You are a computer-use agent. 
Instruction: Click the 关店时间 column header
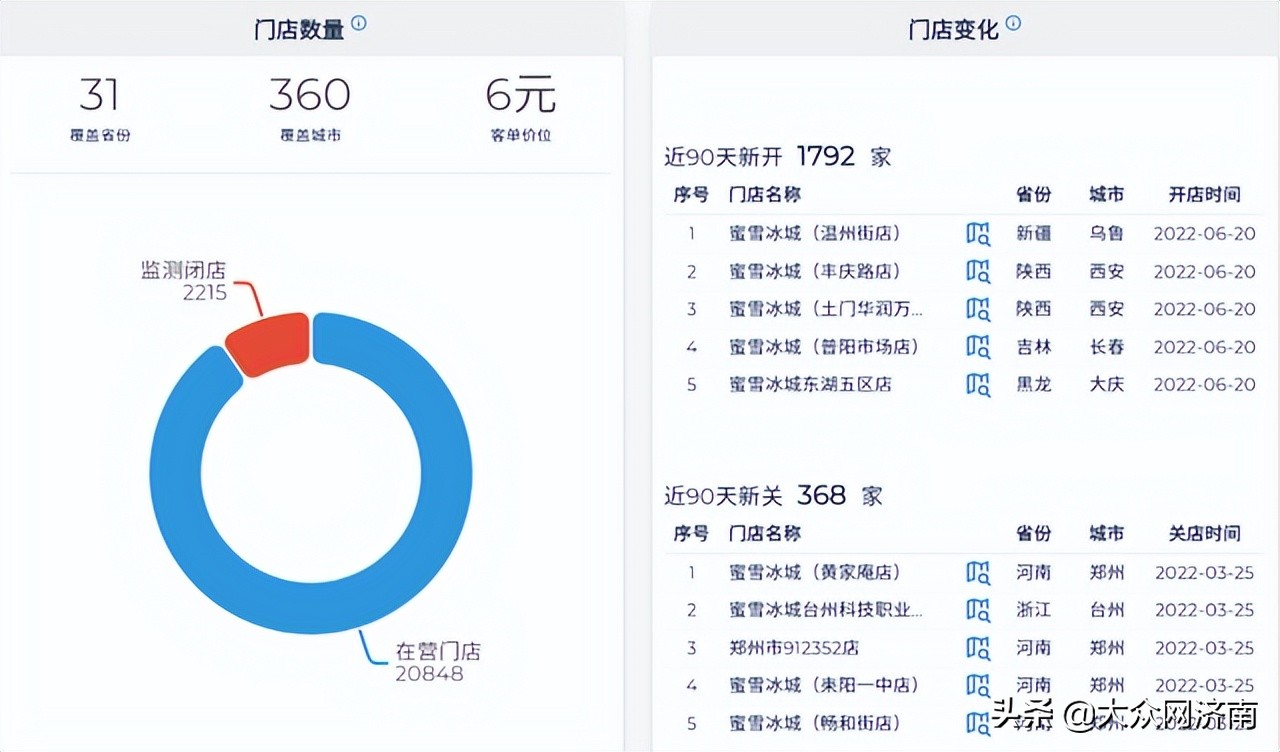(x=1205, y=534)
